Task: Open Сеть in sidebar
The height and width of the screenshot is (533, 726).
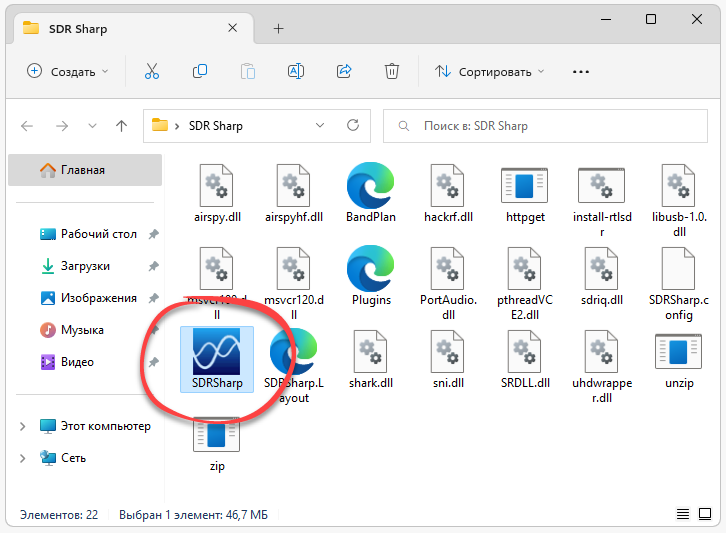Action: (x=73, y=458)
